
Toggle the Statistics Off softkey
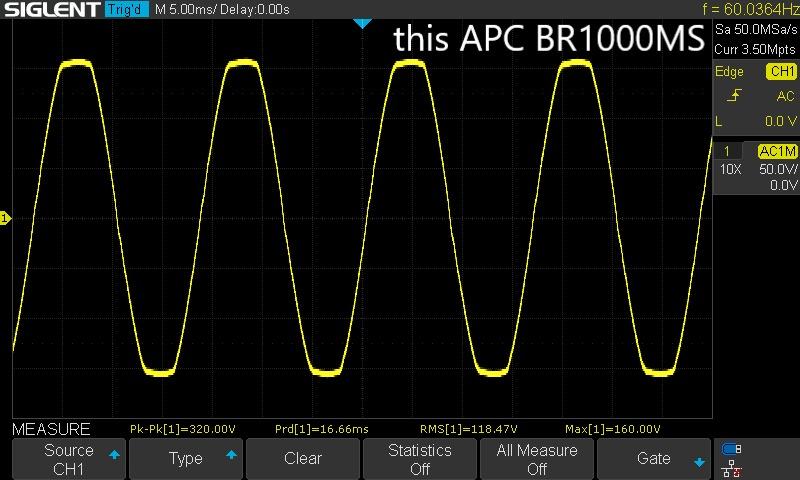pos(419,459)
